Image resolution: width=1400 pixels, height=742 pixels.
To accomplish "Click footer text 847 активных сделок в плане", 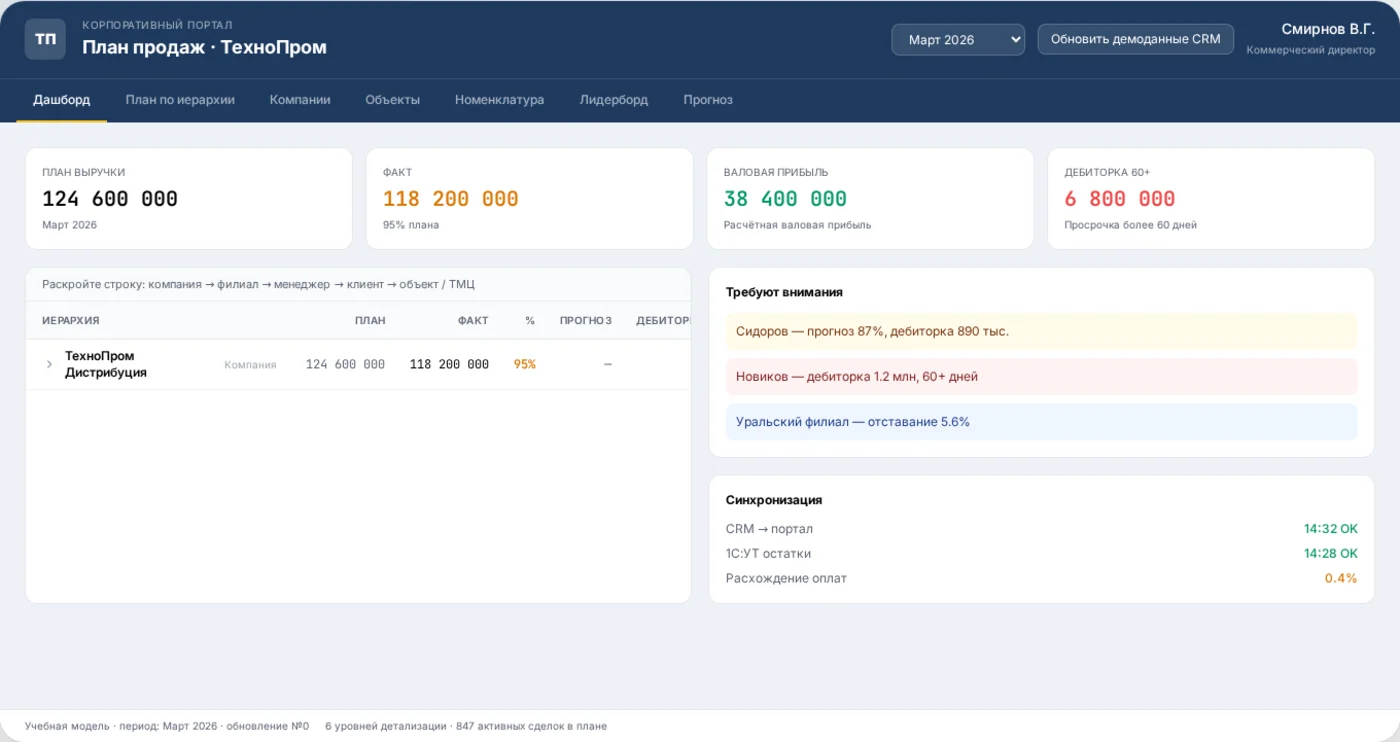I will click(x=531, y=726).
